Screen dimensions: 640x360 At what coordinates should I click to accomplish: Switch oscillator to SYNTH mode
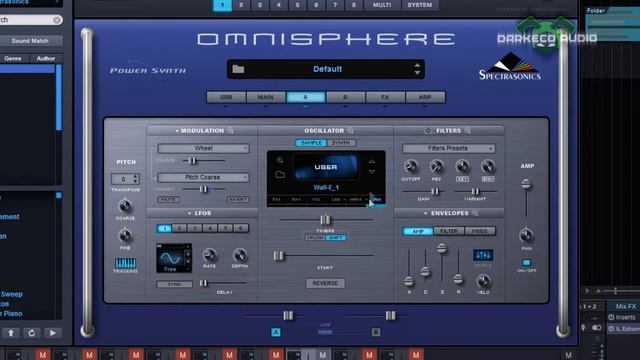341,143
